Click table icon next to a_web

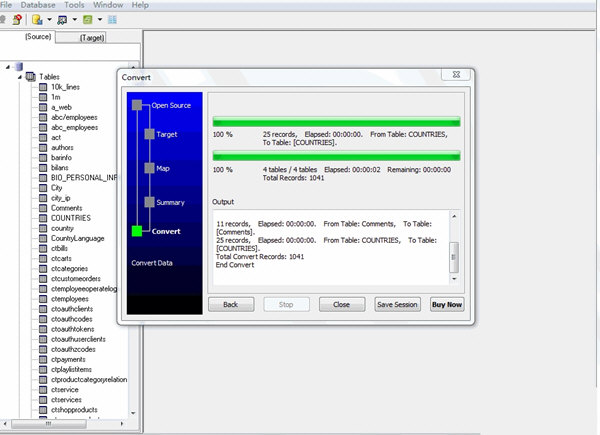point(43,108)
